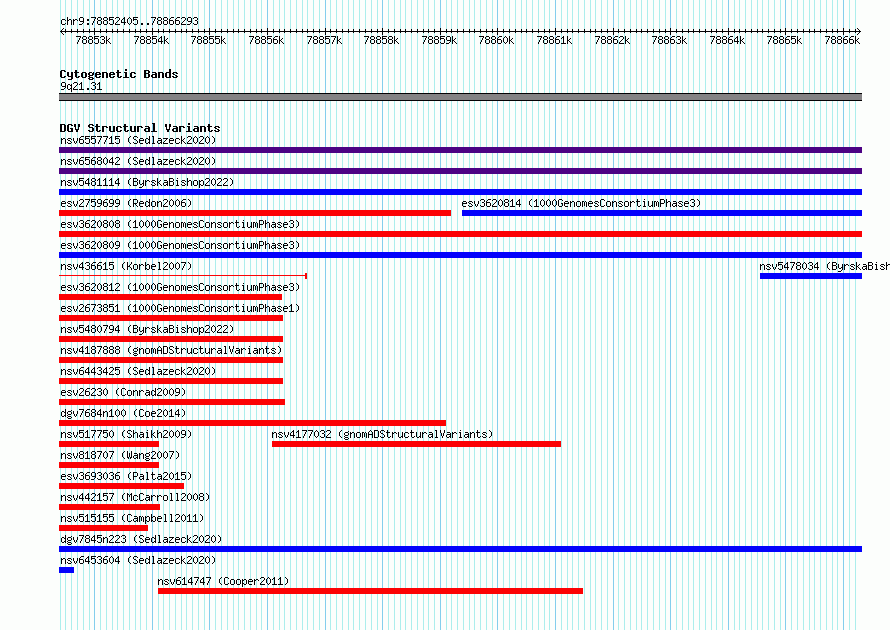Click the DGV Structural Variants track title
The height and width of the screenshot is (630, 890).
[140, 128]
